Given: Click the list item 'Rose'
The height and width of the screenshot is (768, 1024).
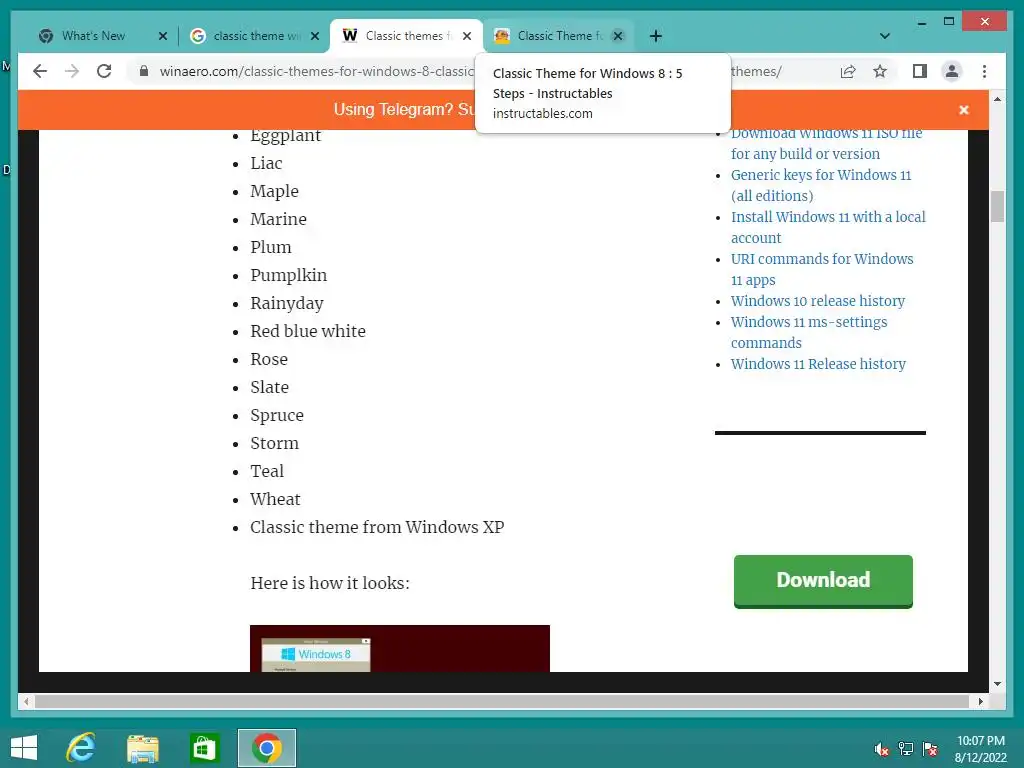Looking at the screenshot, I should (268, 359).
